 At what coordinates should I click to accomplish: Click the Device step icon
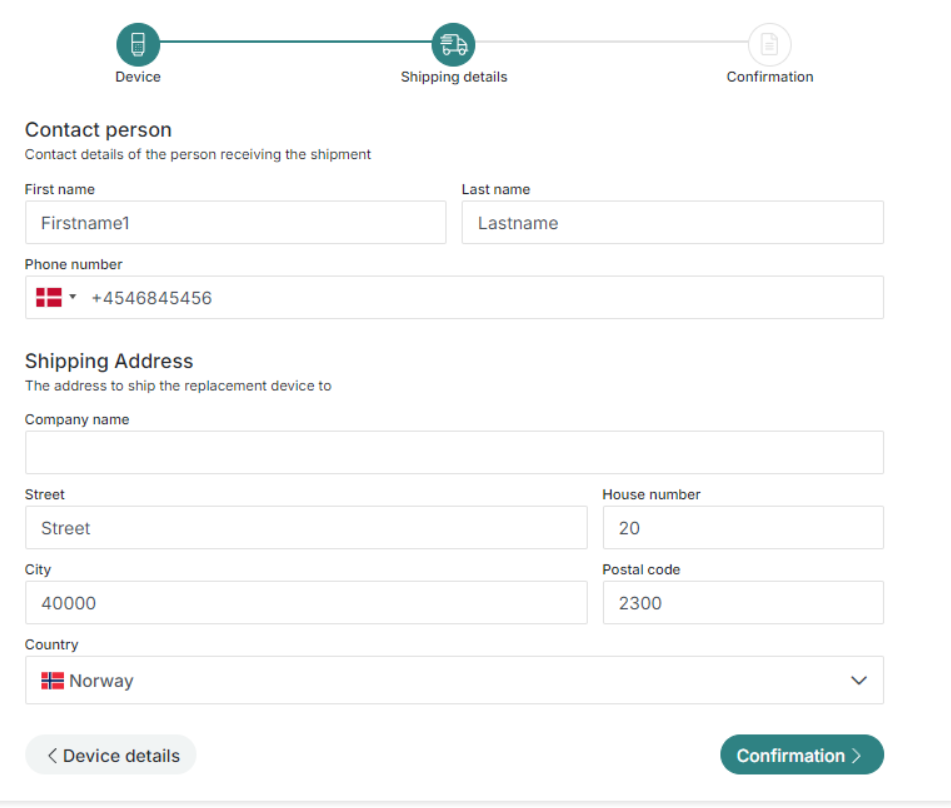138,44
